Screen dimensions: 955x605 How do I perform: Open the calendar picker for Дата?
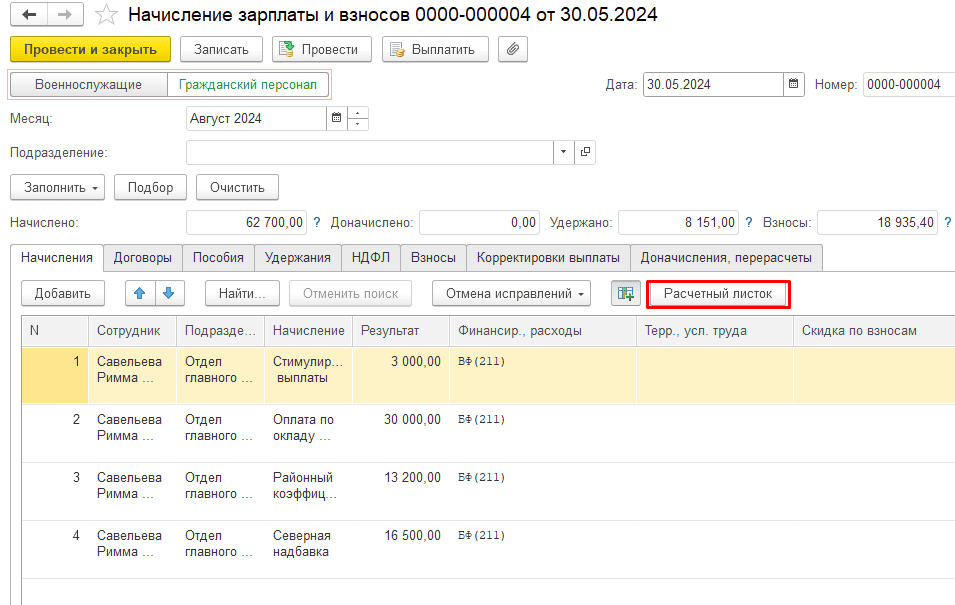coord(793,84)
